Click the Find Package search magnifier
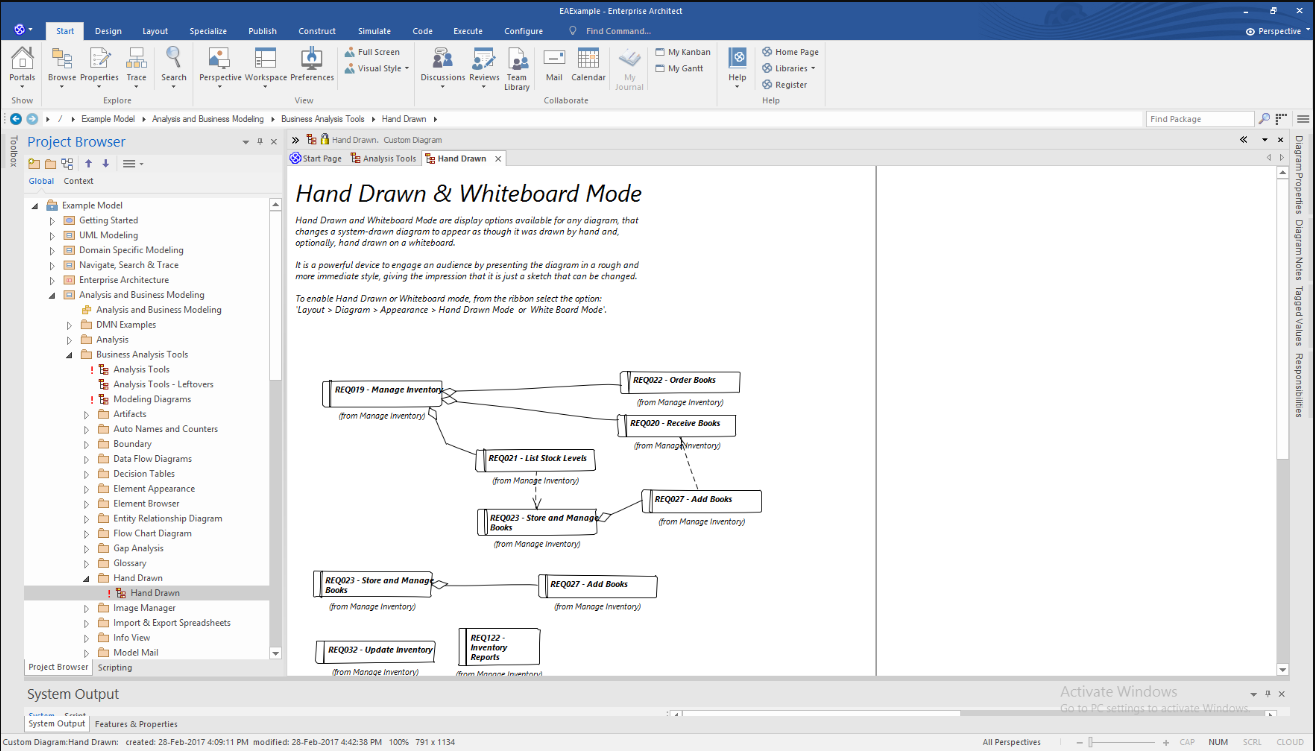1315x751 pixels. tap(1264, 119)
